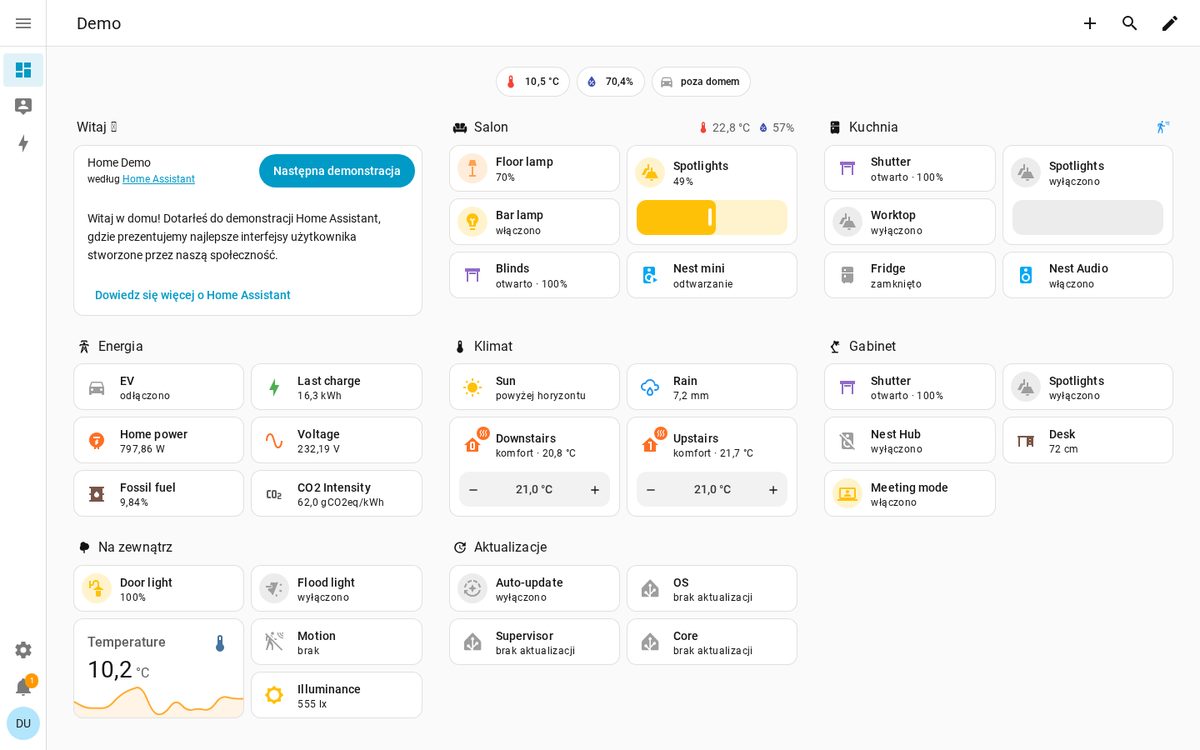Toggle Kuchnia Spotlights light icon
The height and width of the screenshot is (750, 1200).
click(x=1026, y=173)
